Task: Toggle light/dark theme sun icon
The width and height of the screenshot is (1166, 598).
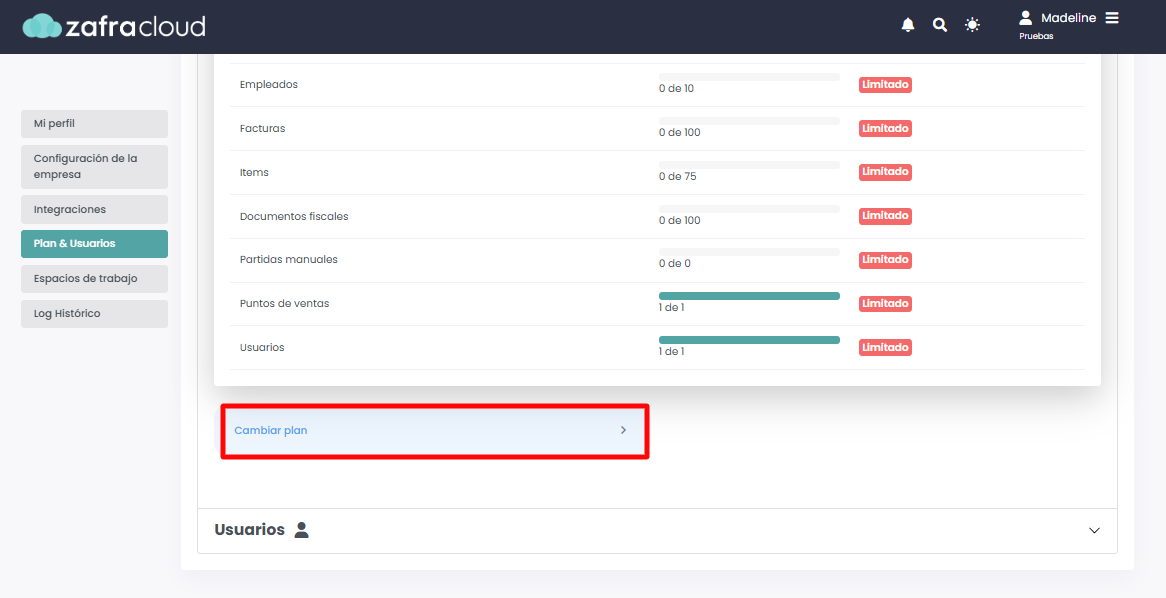Action: pyautogui.click(x=972, y=25)
